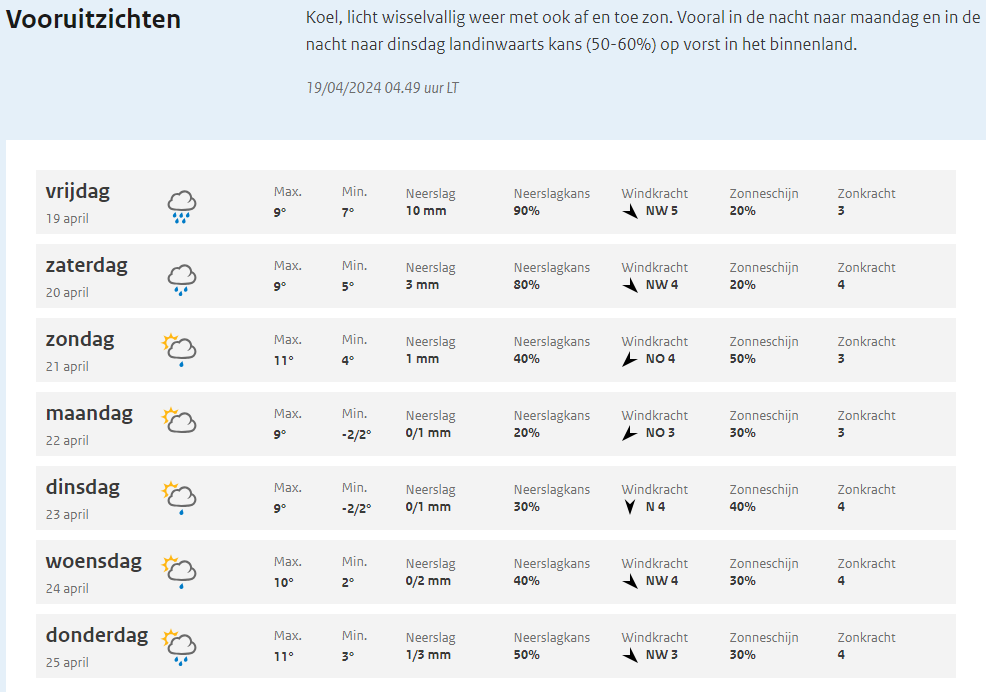Click the 90% Neerslagkans value for vrijdag
986x692 pixels.
point(526,211)
